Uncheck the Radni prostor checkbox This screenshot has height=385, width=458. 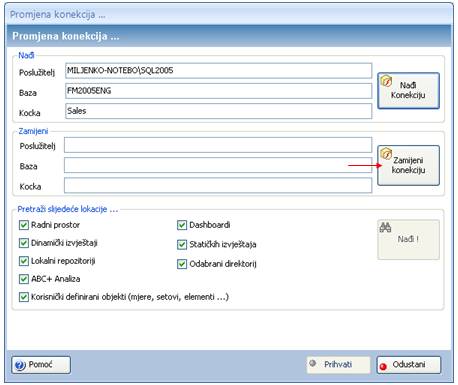pos(24,225)
